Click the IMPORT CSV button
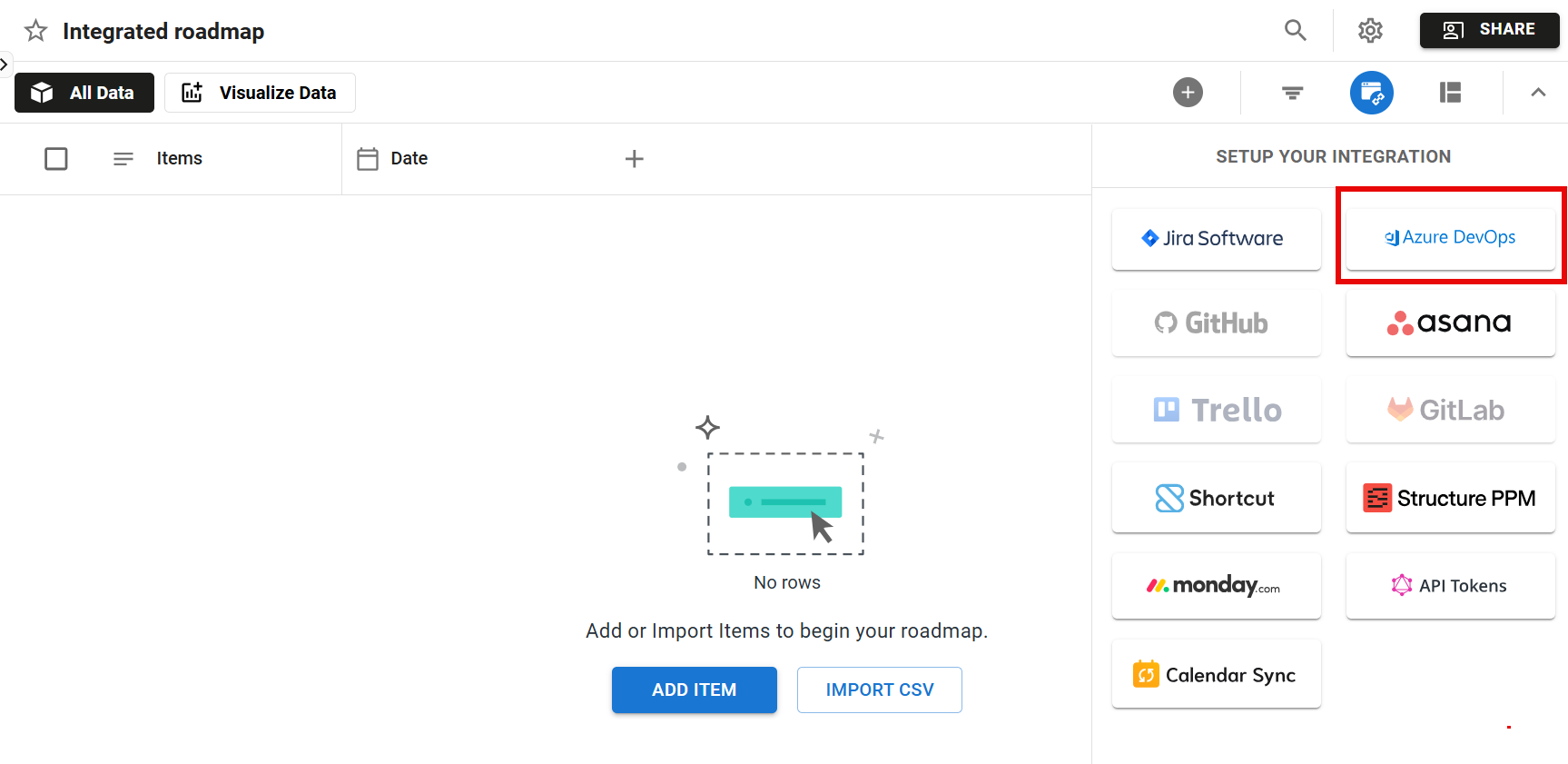 click(879, 690)
